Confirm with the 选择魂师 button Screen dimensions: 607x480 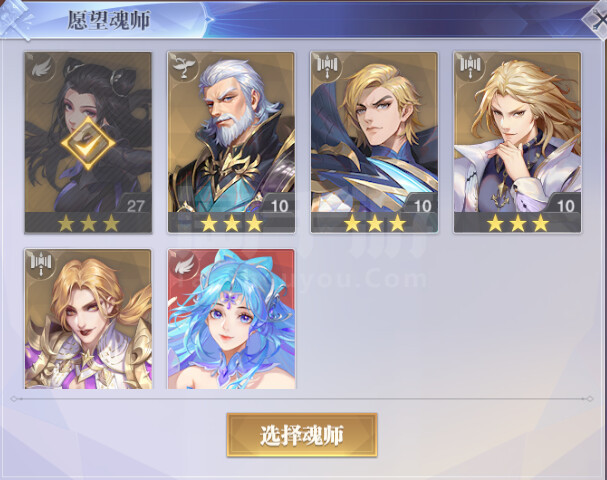pyautogui.click(x=302, y=435)
